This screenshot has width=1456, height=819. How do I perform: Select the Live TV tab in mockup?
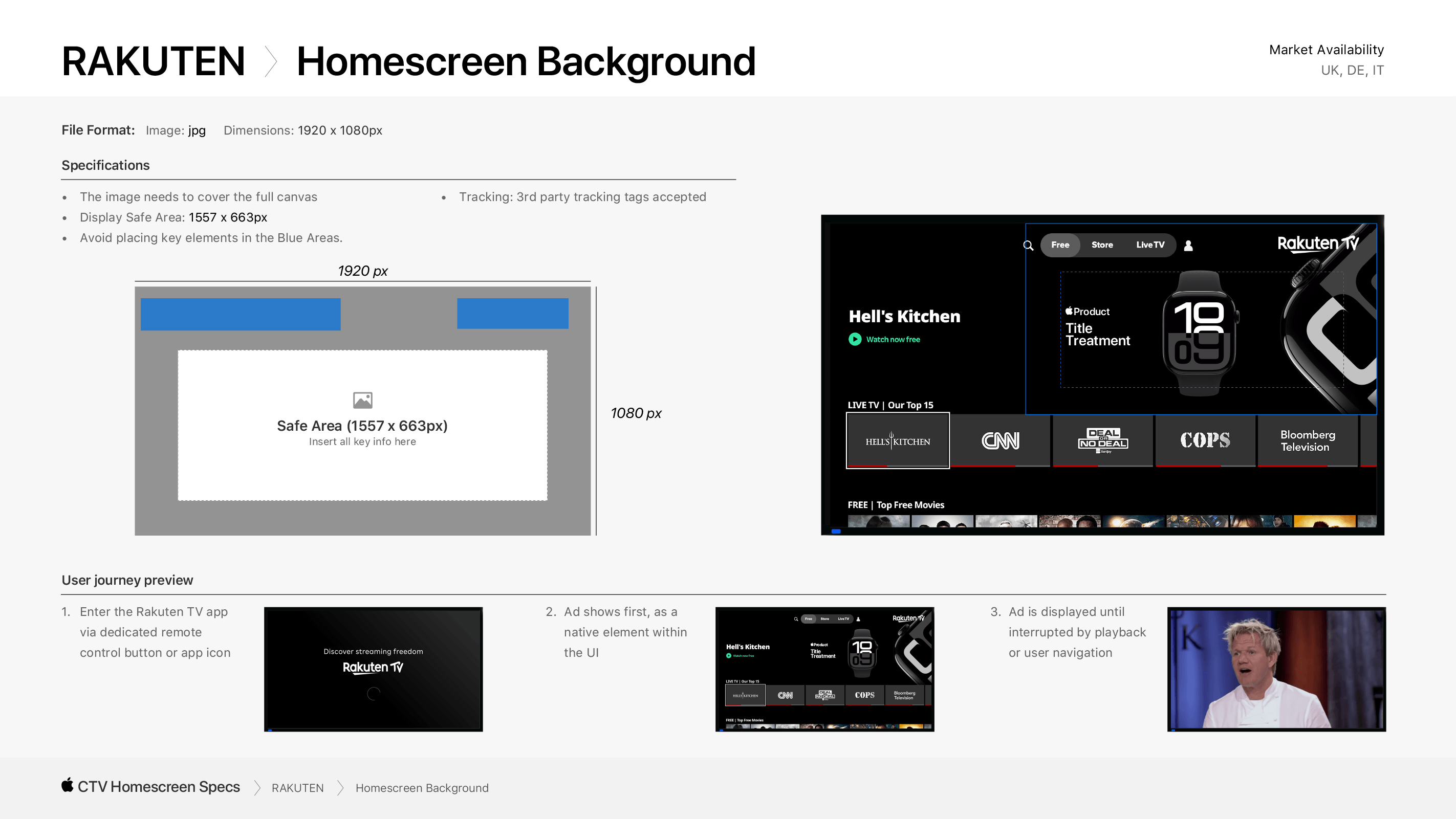[x=1149, y=245]
